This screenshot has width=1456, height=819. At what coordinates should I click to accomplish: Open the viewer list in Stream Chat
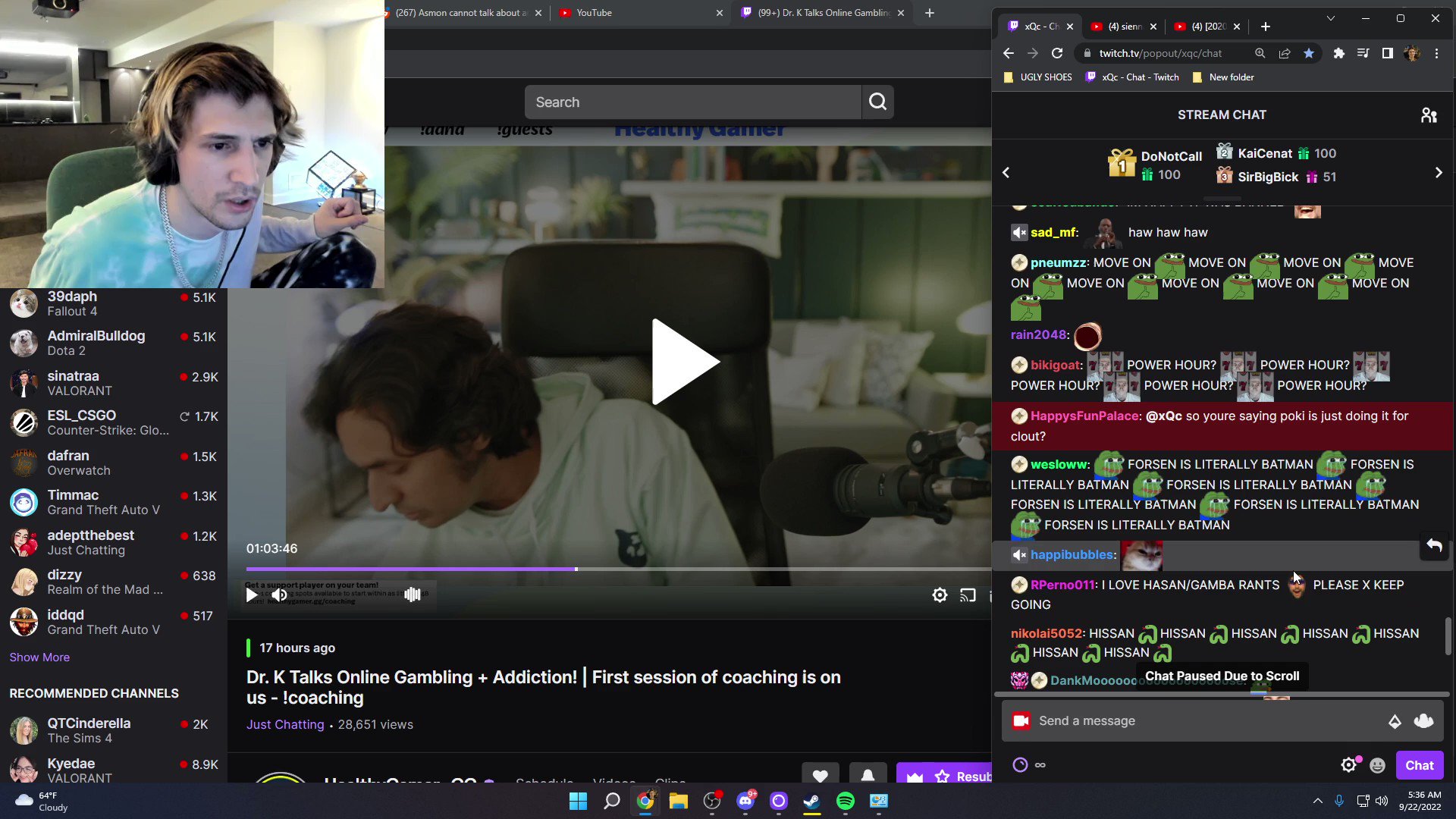pos(1430,115)
